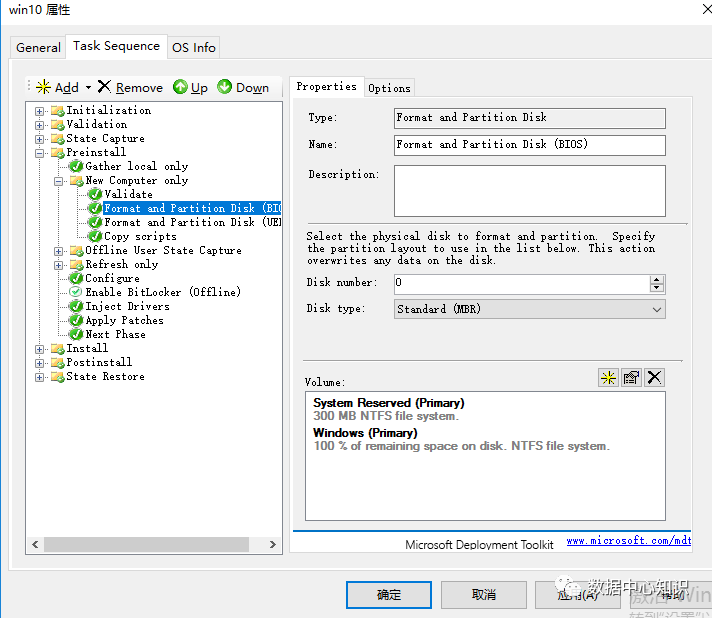712x618 pixels.
Task: Click the Install folder icon
Action: point(58,349)
